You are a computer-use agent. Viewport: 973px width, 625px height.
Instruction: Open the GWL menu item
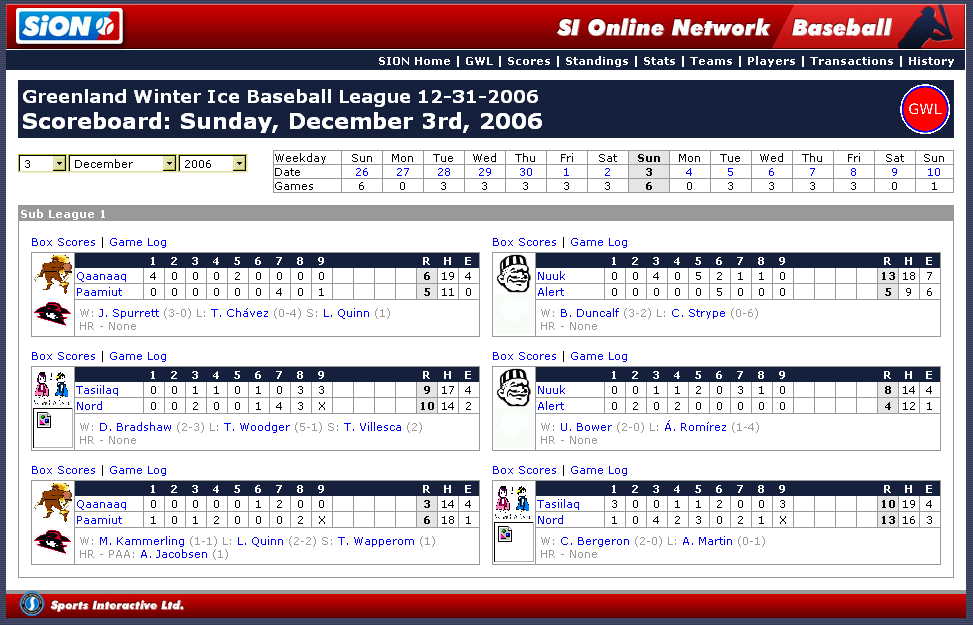point(478,61)
